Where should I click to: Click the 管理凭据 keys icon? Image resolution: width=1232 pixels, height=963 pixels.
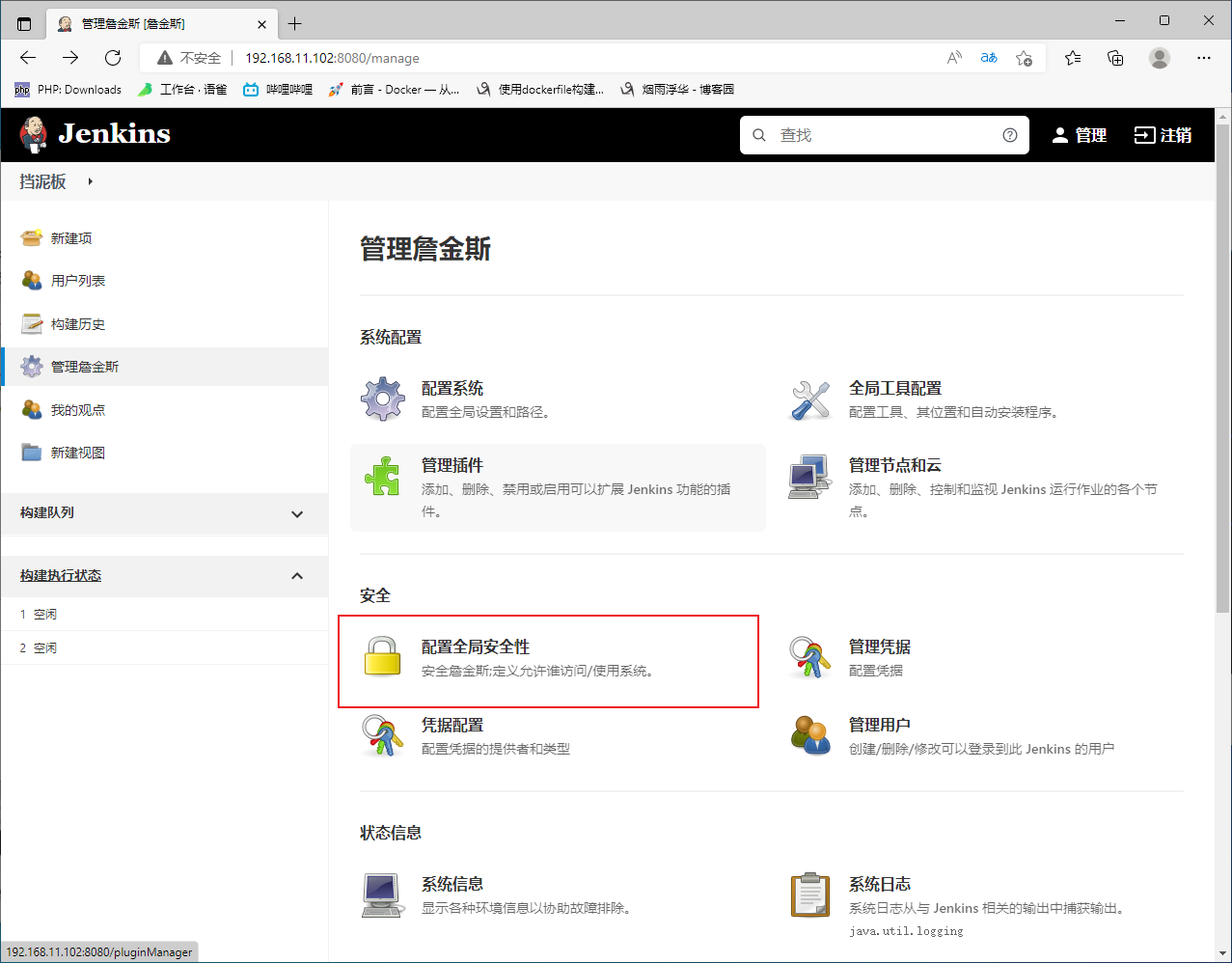pos(810,657)
